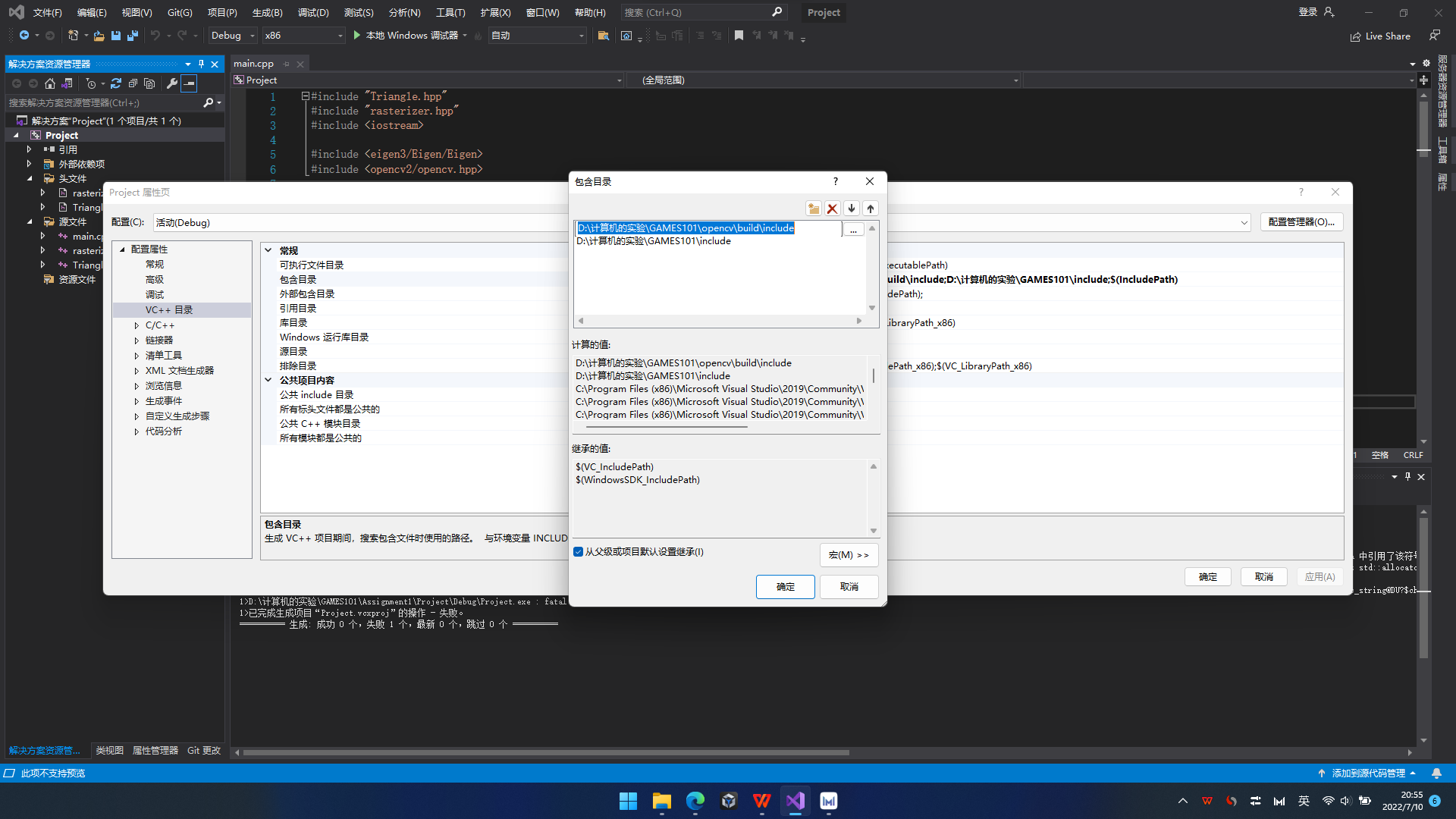The image size is (1456, 819).
Task: Open the solution configuration Debug dropdown
Action: (252, 35)
